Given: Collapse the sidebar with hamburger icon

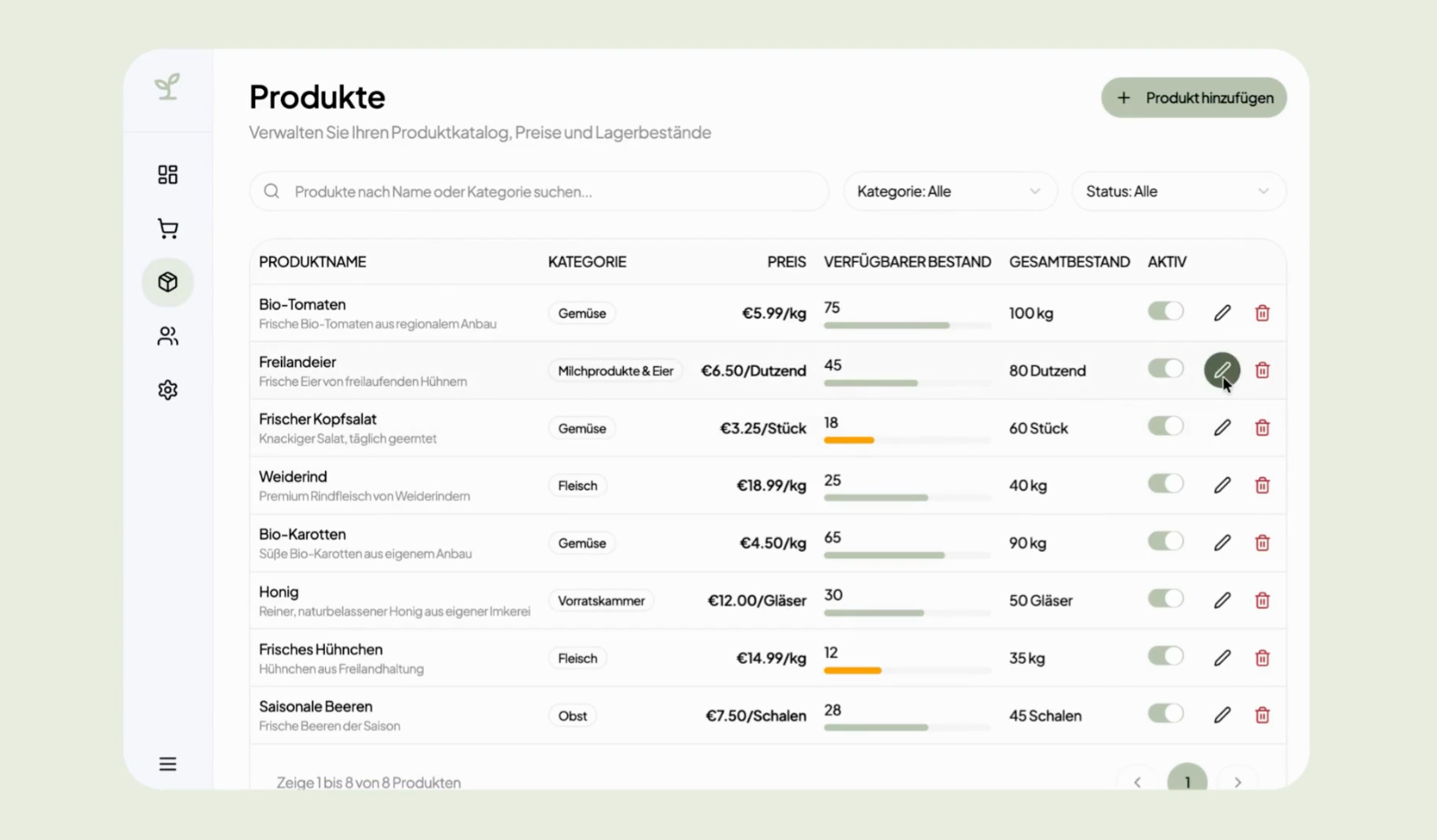Looking at the screenshot, I should tap(167, 764).
